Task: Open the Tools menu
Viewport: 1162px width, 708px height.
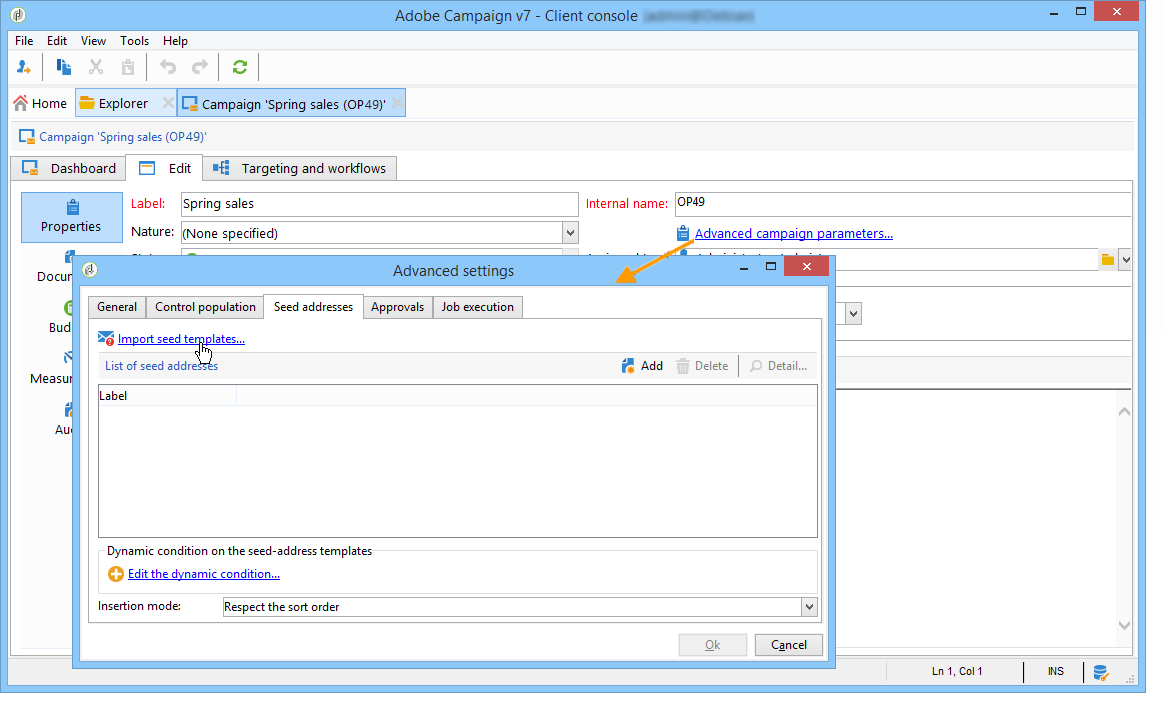Action: (134, 41)
